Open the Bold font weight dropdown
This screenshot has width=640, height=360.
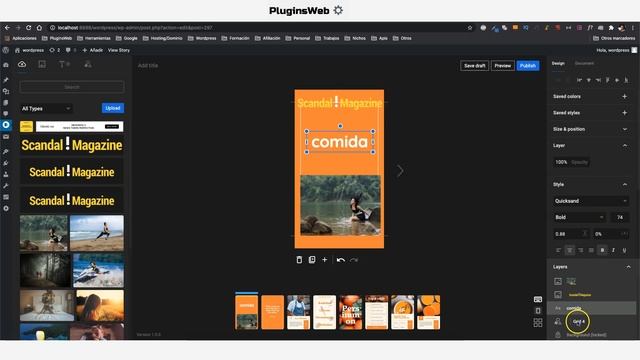579,217
